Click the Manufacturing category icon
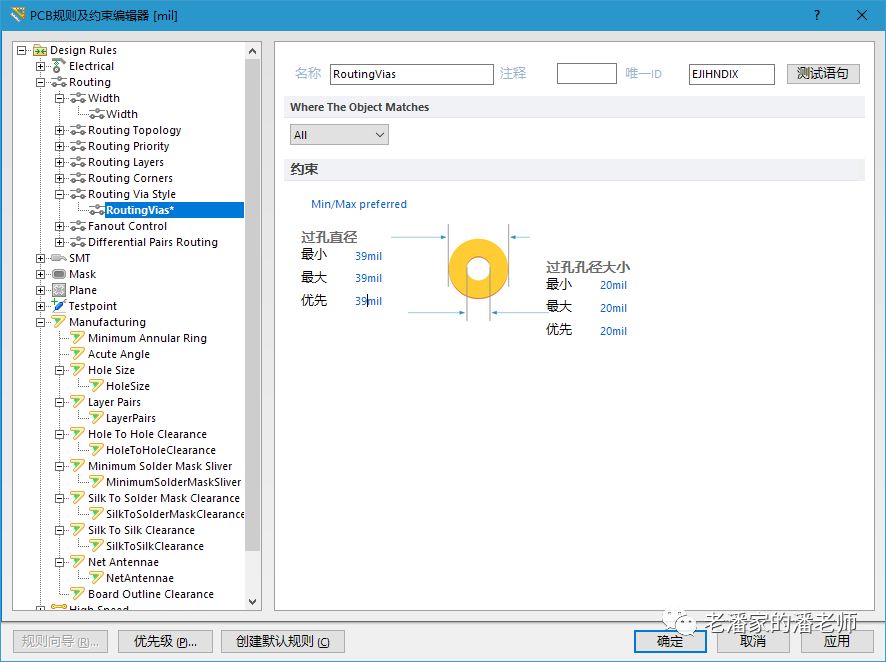 [59, 322]
